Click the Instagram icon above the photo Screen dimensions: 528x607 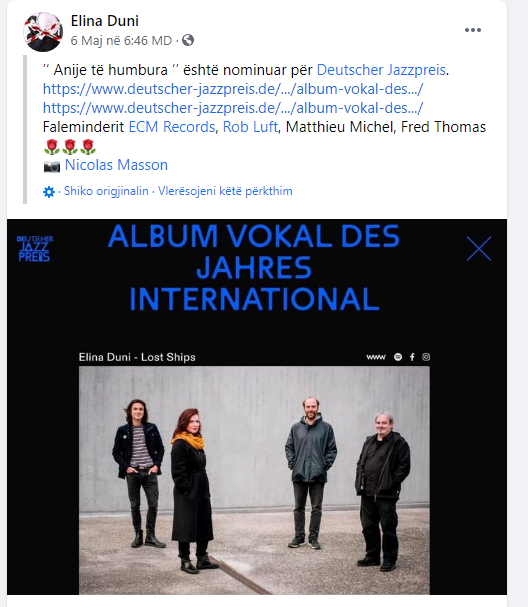tap(426, 357)
